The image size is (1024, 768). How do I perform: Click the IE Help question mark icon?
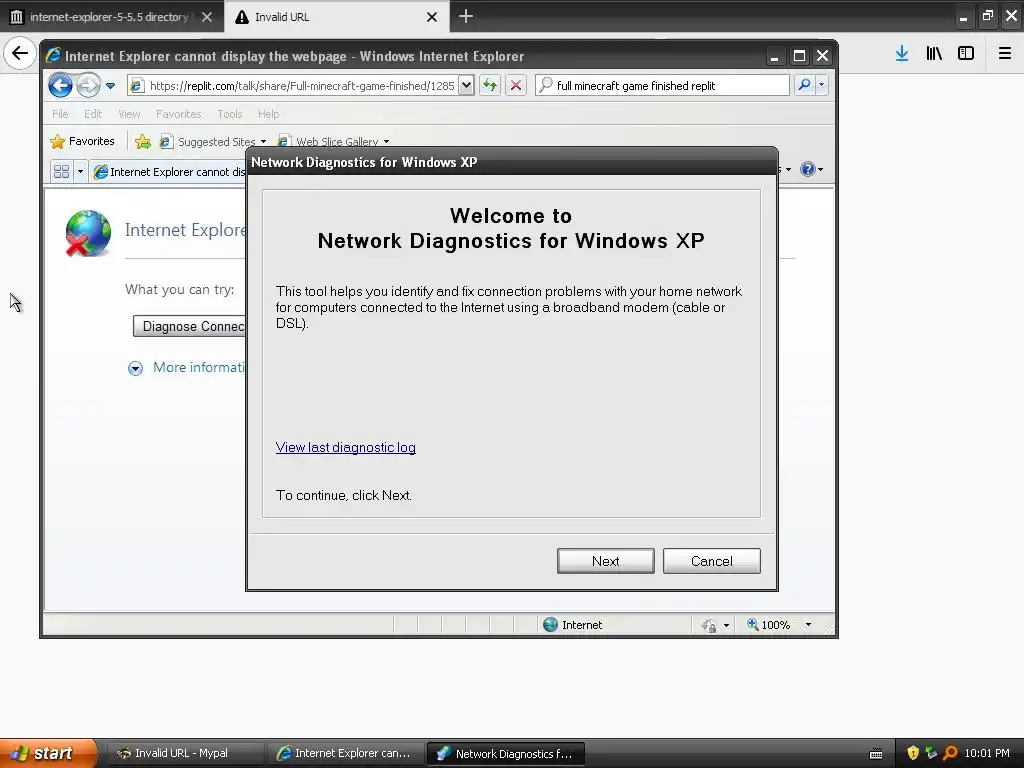808,169
